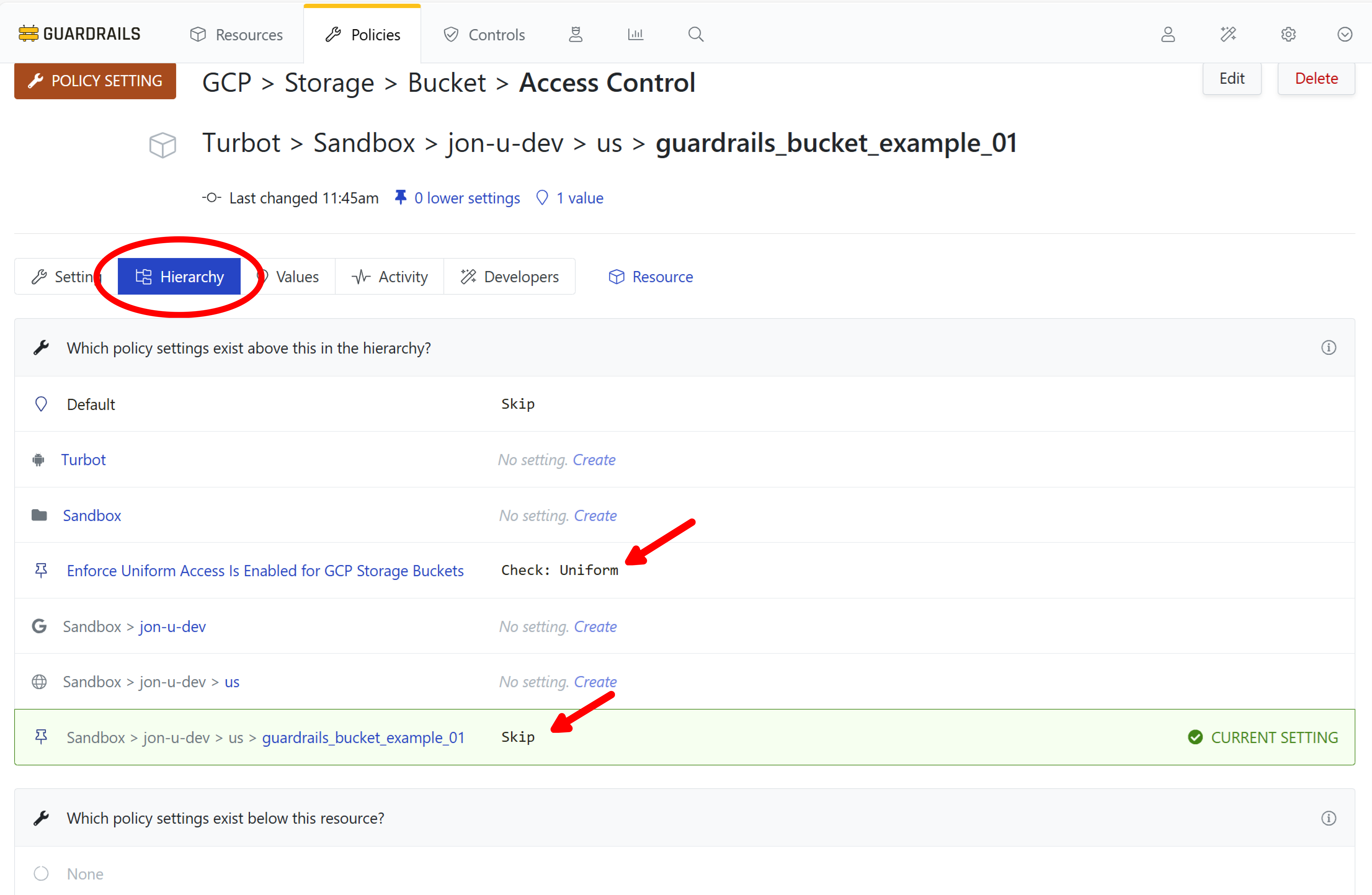
Task: Click the user profile icon
Action: tap(1168, 35)
